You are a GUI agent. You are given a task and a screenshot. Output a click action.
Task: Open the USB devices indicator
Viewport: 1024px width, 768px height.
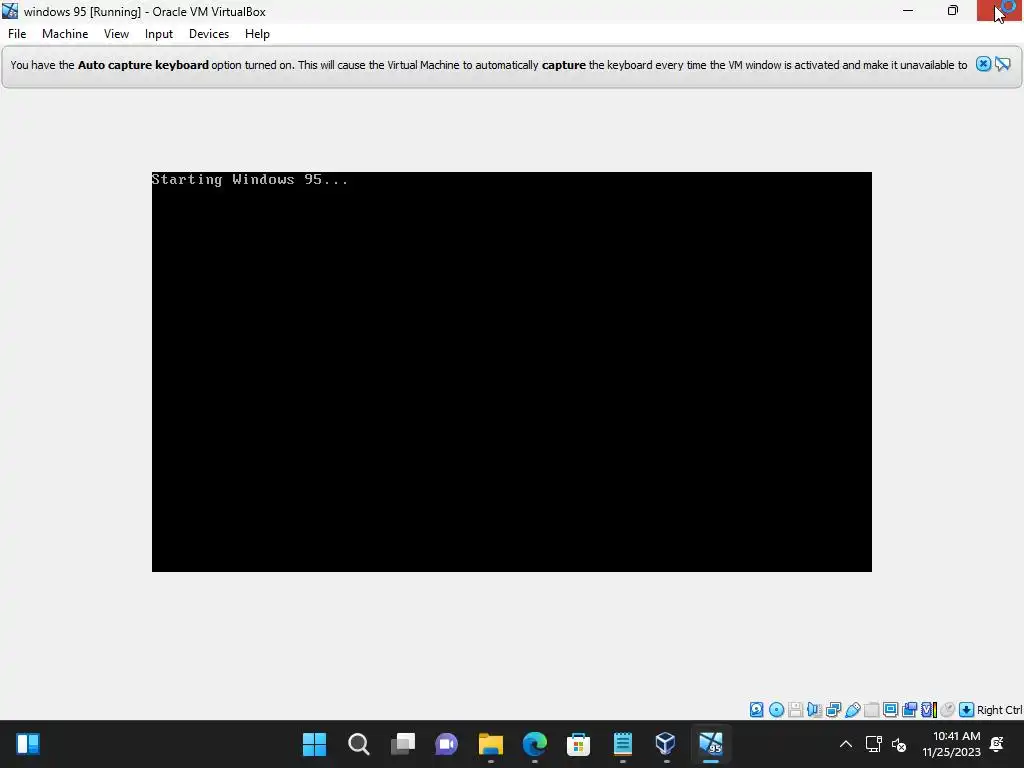[852, 710]
